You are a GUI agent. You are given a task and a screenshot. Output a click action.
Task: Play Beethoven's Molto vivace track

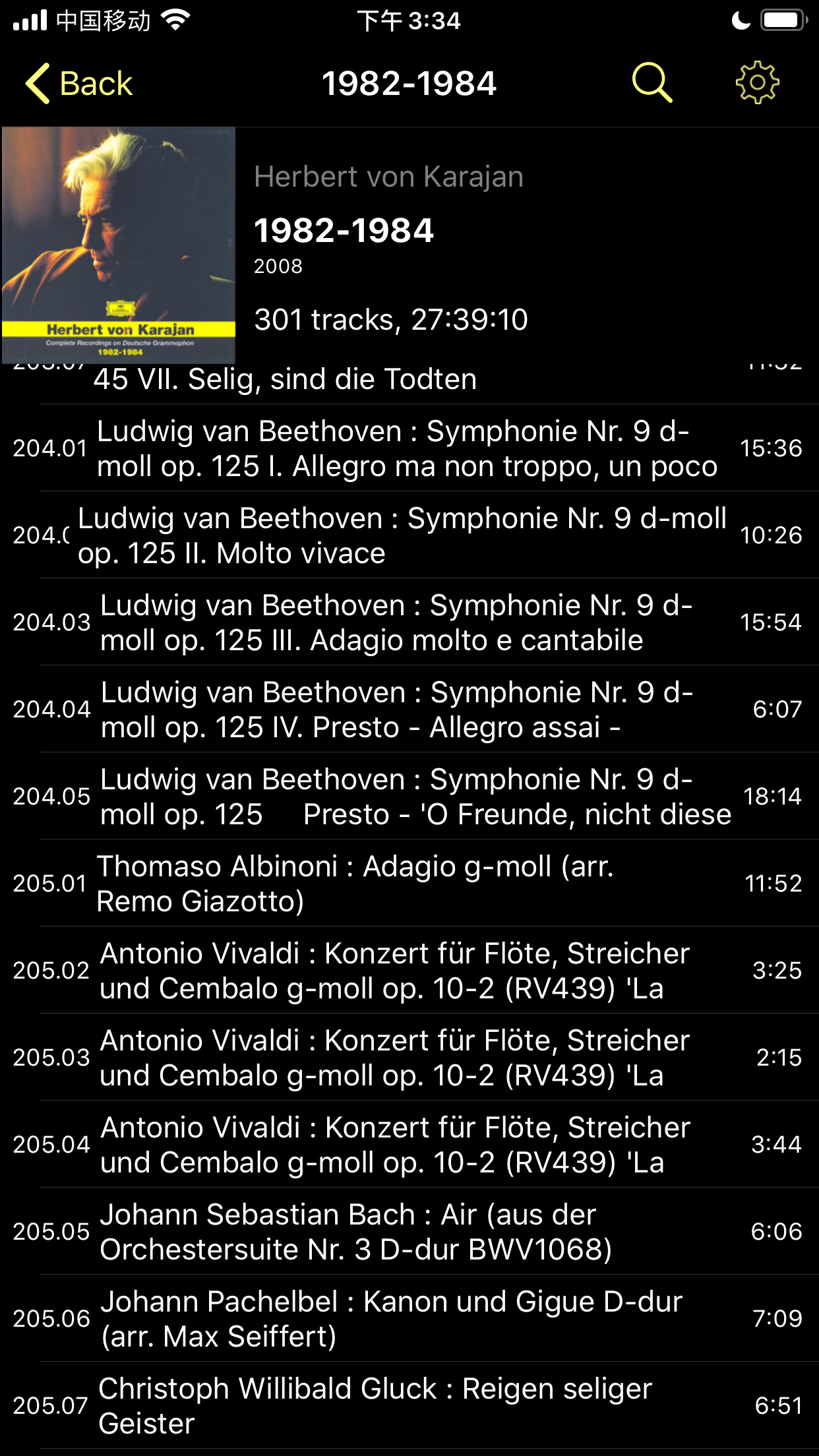pos(402,535)
